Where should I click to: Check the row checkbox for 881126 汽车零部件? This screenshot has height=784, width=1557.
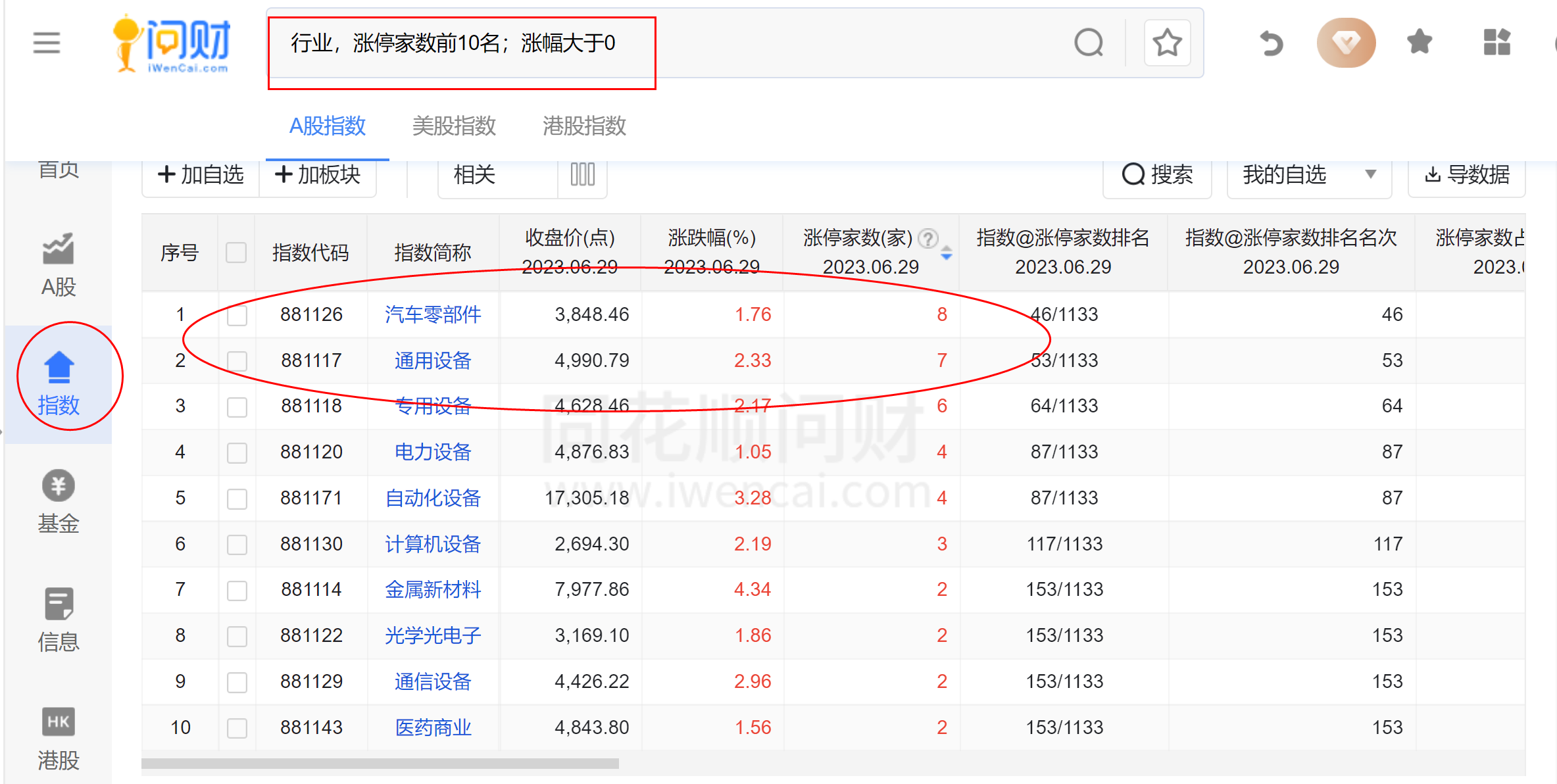pos(236,314)
